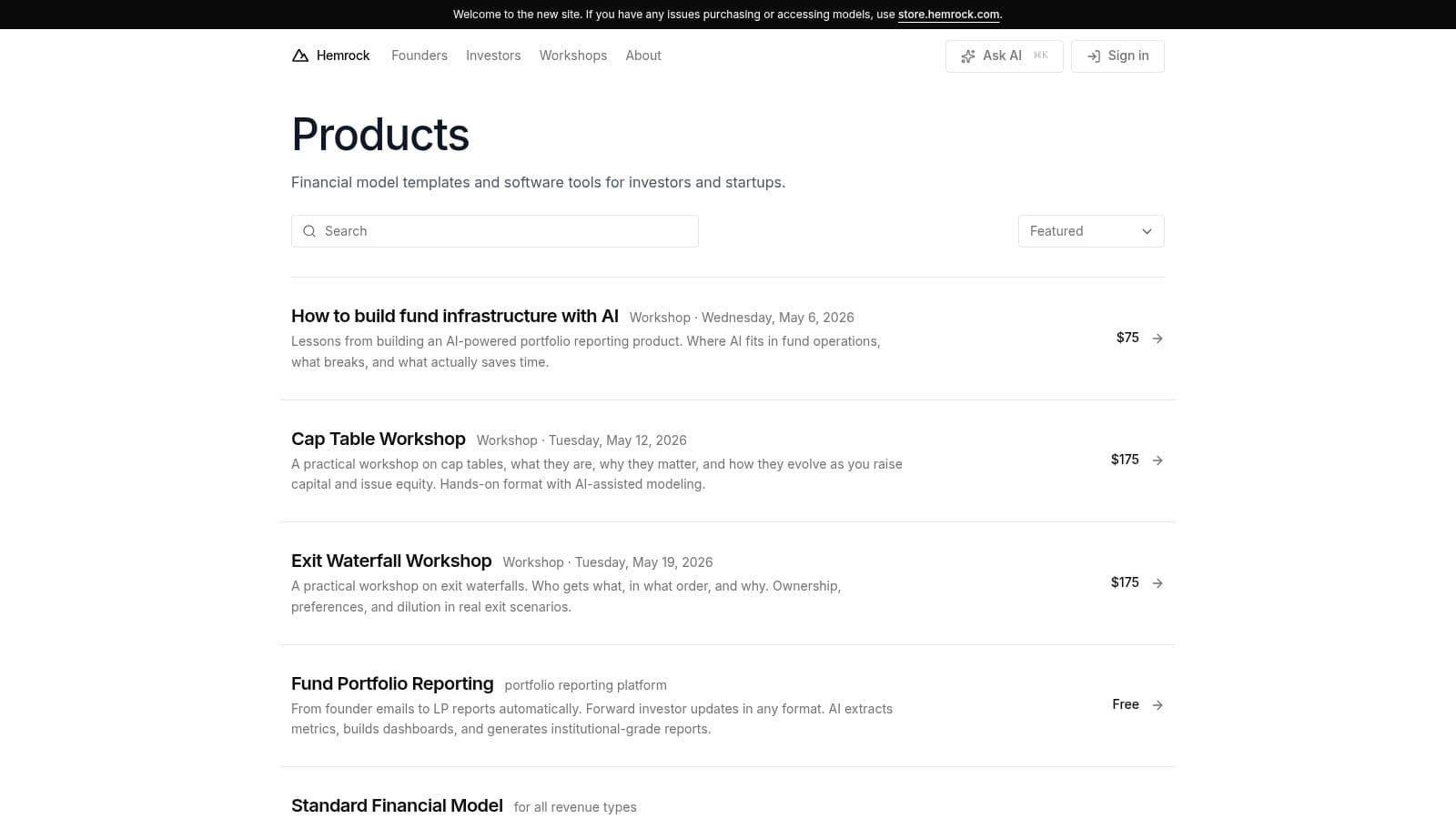Screen dimensions: 1456x819
Task: Click the chevron on the Featured selector
Action: click(1147, 231)
